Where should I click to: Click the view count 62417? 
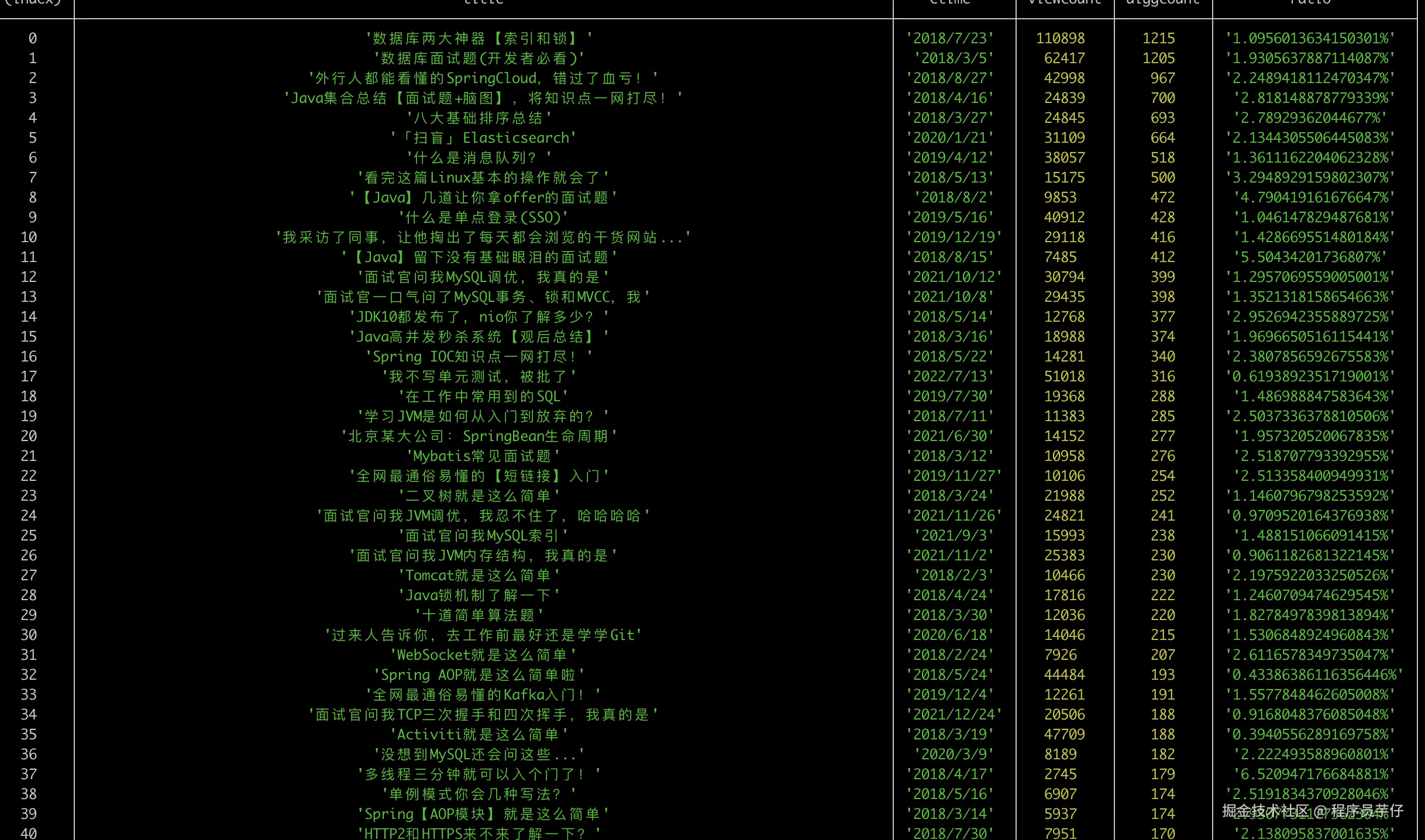pyautogui.click(x=1064, y=58)
